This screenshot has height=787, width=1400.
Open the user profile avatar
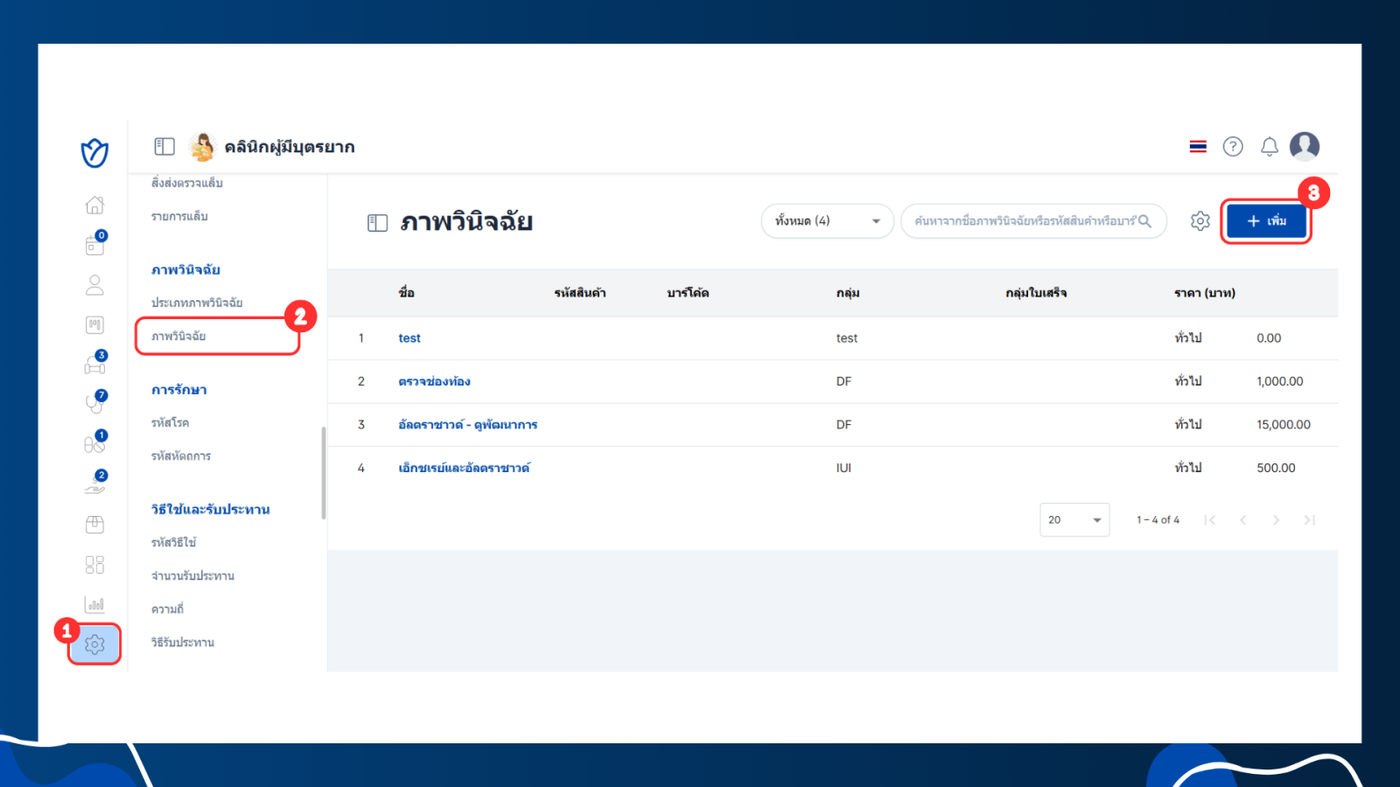pyautogui.click(x=1304, y=146)
